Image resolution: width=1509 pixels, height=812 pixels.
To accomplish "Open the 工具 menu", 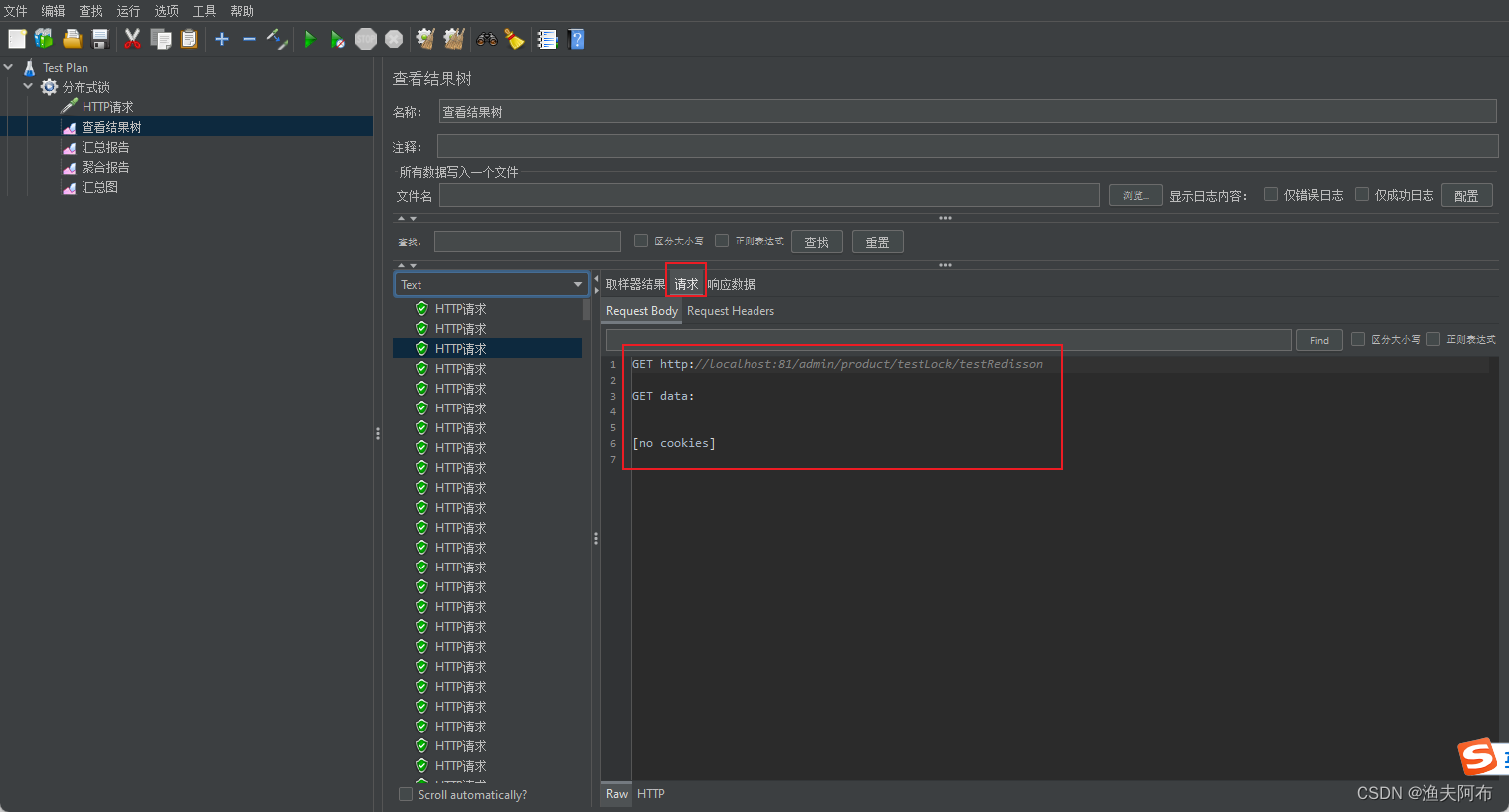I will [204, 11].
